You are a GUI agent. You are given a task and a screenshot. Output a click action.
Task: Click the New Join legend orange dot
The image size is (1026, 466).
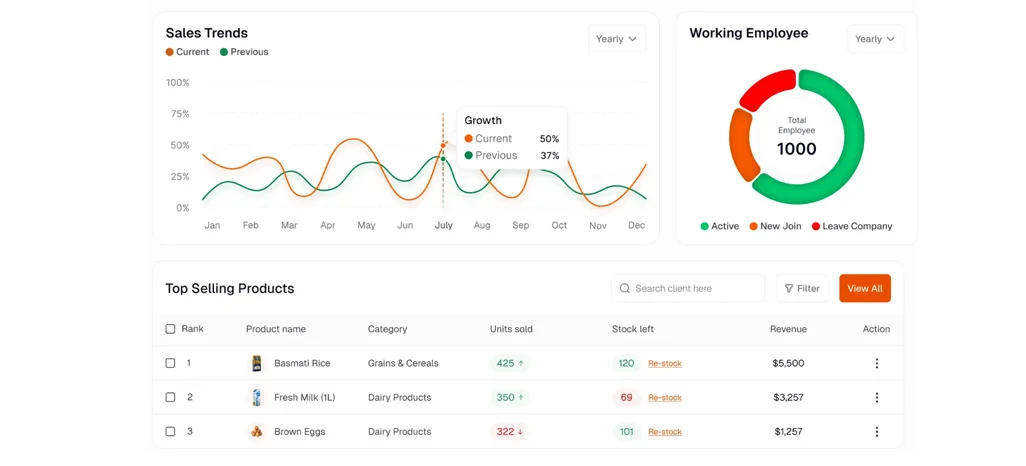click(x=753, y=226)
